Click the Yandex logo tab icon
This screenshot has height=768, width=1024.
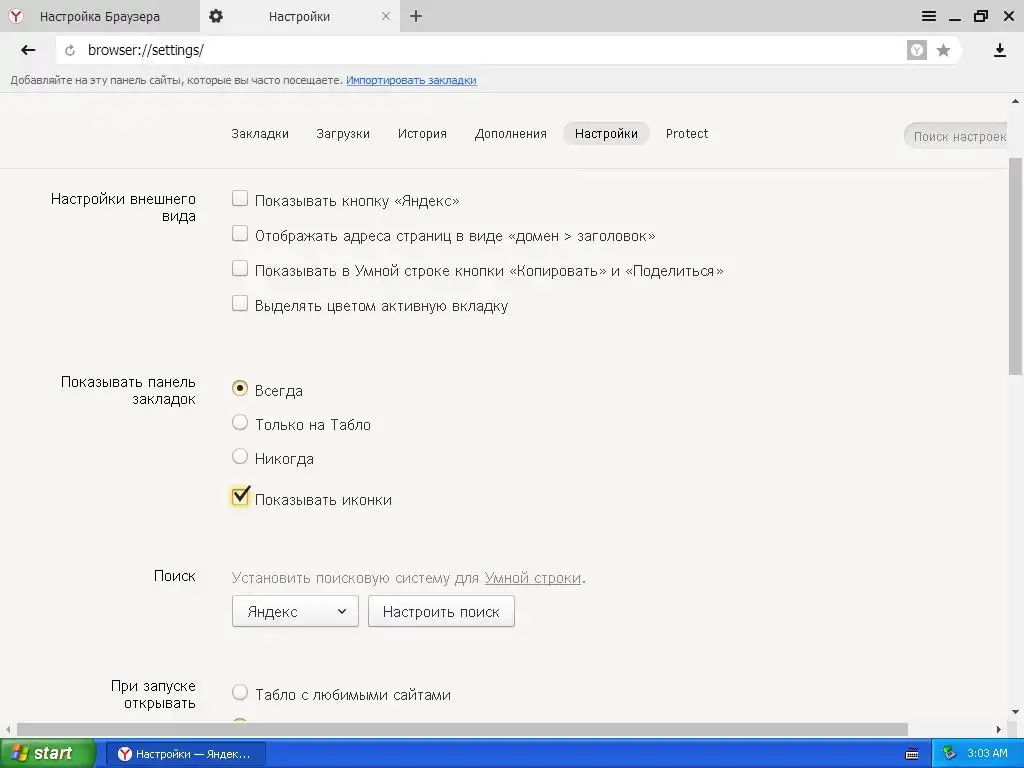pos(16,16)
